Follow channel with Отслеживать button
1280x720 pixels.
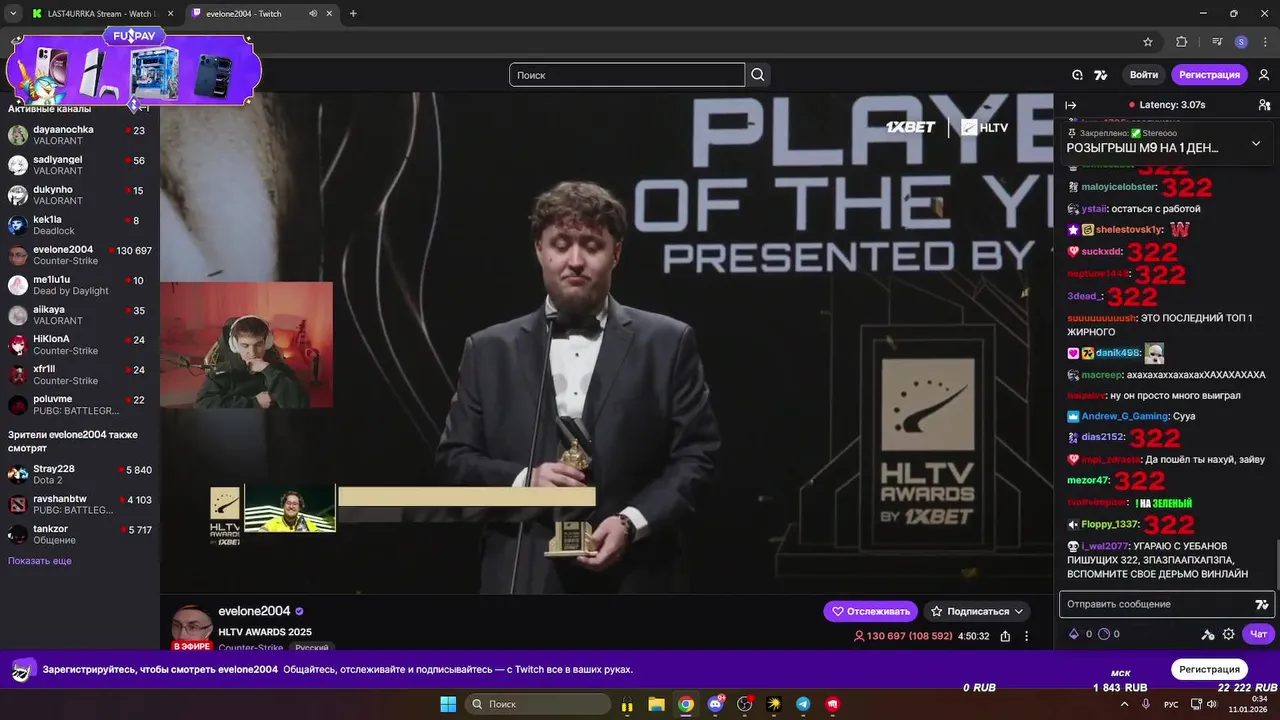(x=870, y=611)
